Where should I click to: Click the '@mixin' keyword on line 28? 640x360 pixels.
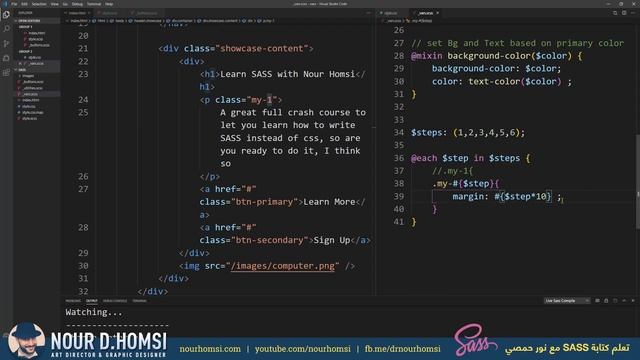[426, 56]
